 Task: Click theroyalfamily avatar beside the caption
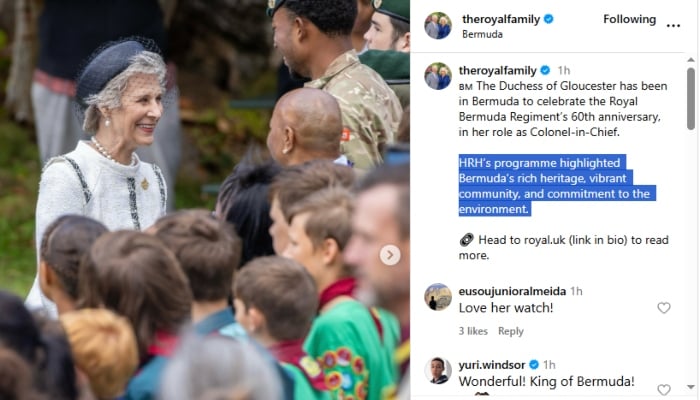pos(438,76)
